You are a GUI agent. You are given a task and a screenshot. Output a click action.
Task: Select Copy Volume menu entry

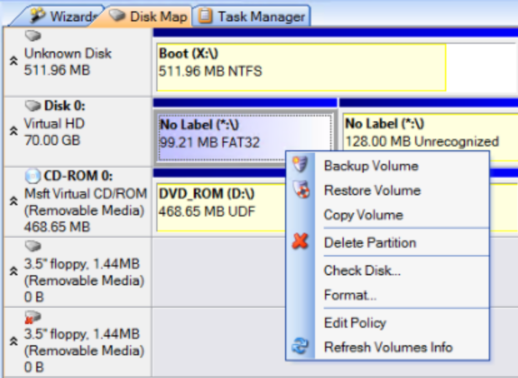click(387, 215)
